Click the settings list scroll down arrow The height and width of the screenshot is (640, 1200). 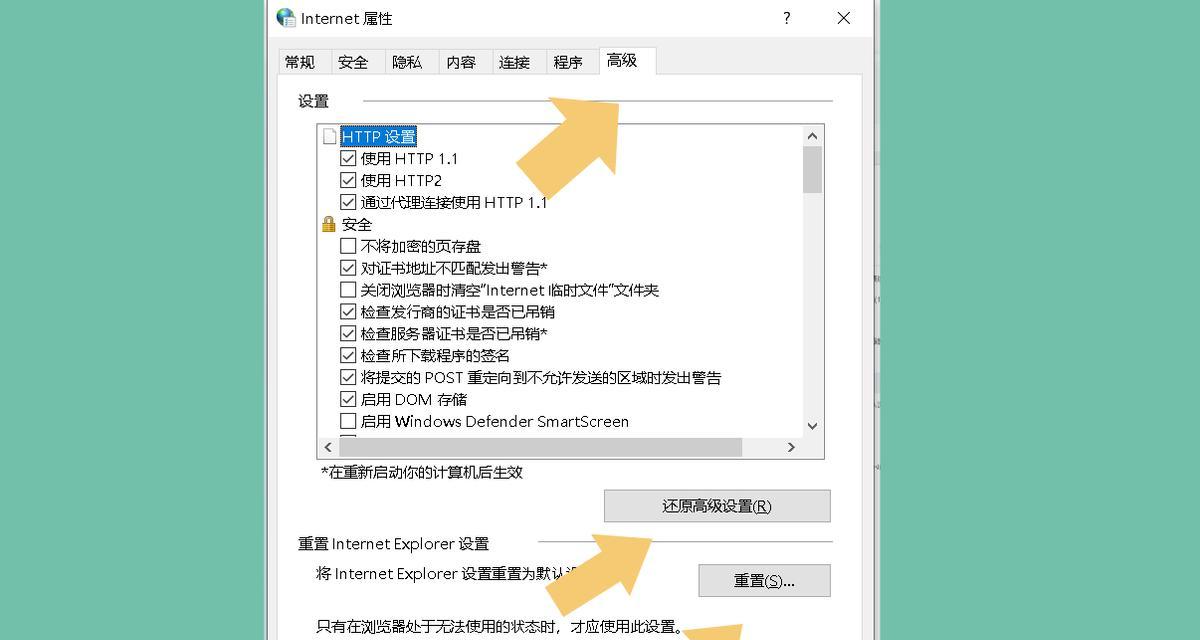(812, 426)
